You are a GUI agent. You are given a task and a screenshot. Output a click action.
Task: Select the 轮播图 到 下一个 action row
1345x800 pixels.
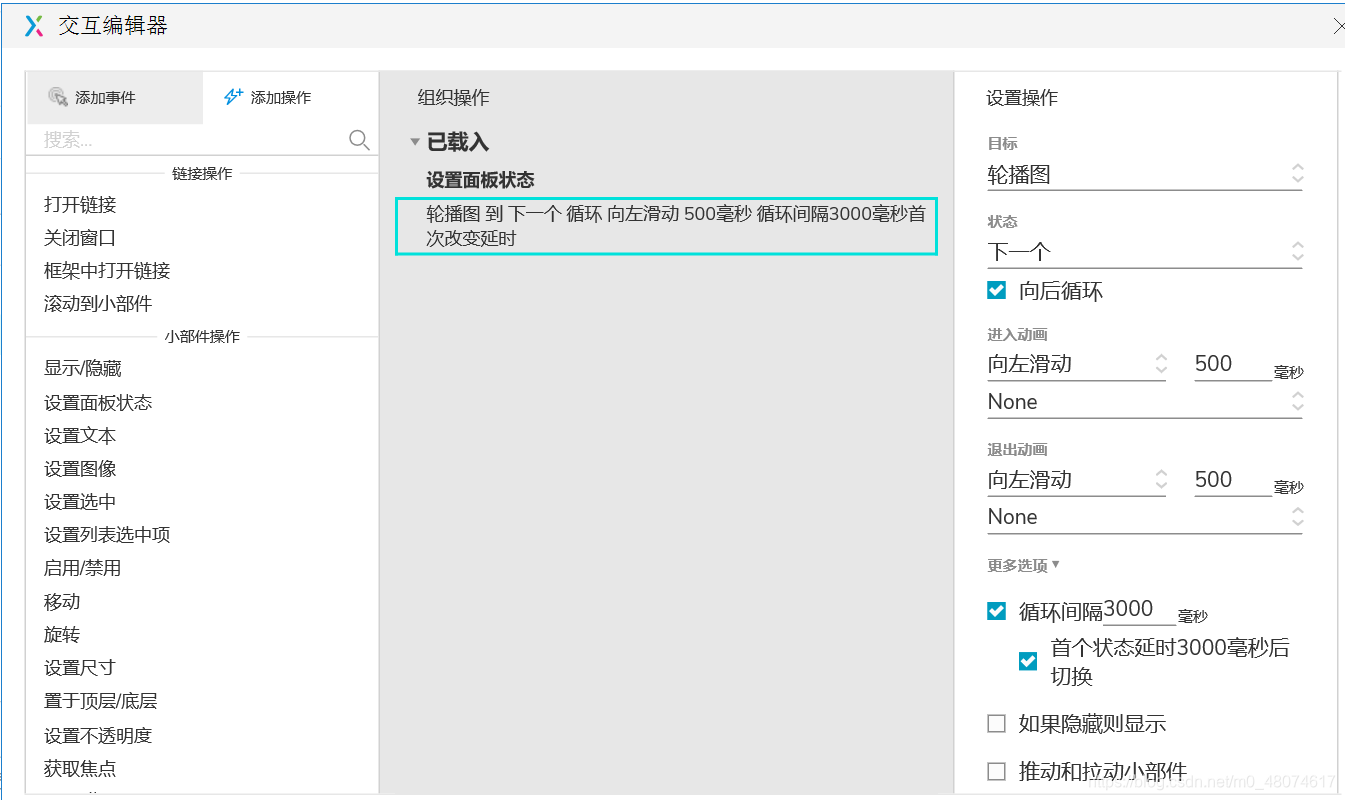click(x=666, y=225)
